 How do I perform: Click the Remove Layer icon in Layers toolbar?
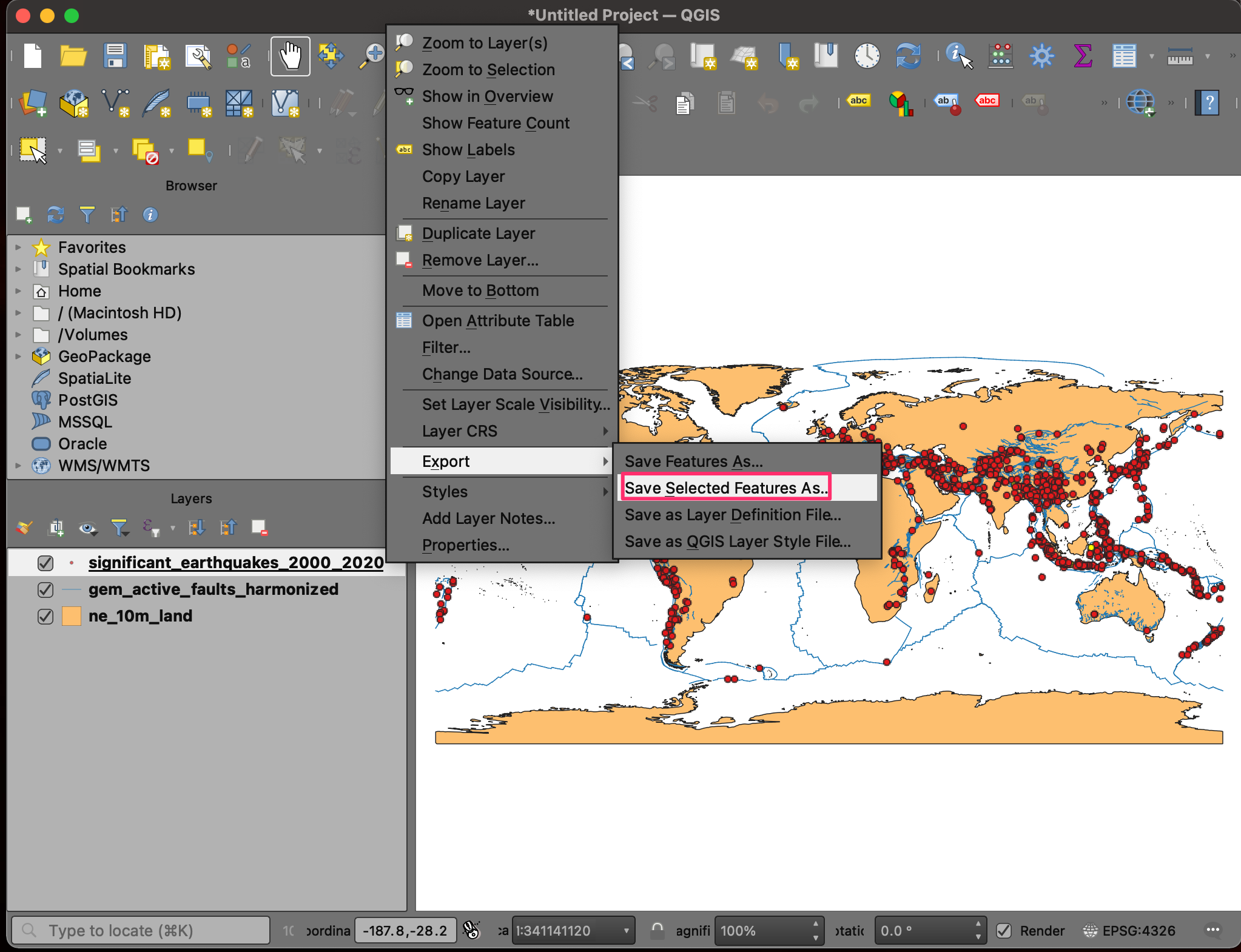click(x=260, y=528)
